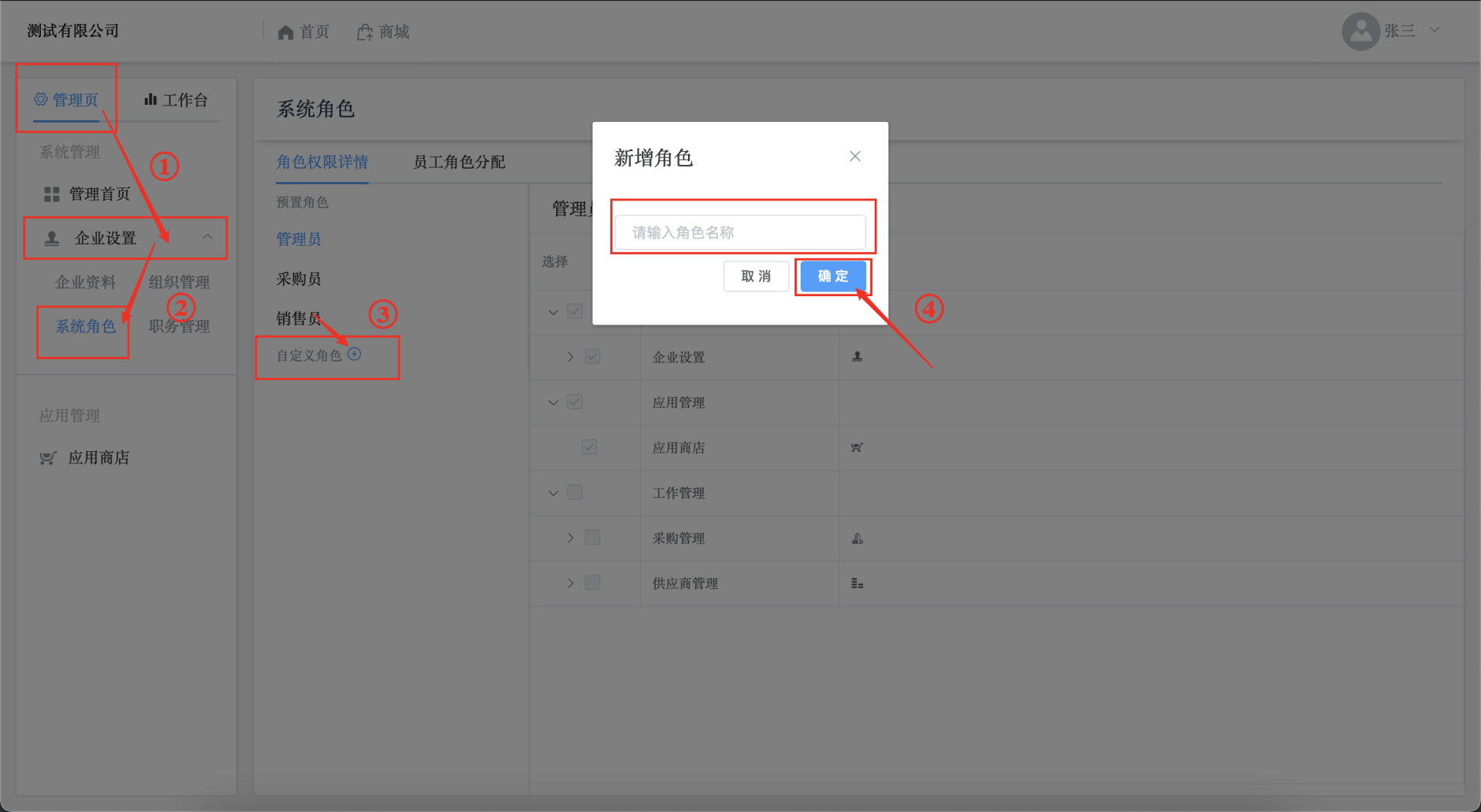Collapse the 企业设置 sidebar menu chevron
Screen dimensions: 1481x812
pos(207,238)
